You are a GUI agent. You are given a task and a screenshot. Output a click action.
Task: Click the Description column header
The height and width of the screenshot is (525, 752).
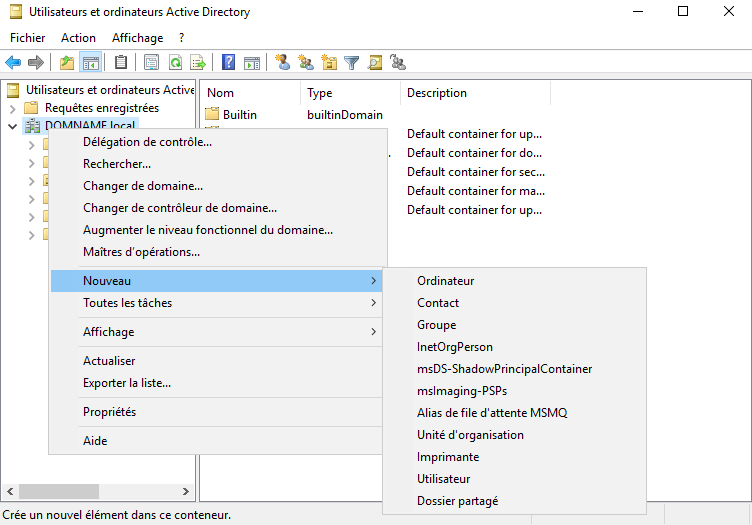point(437,93)
